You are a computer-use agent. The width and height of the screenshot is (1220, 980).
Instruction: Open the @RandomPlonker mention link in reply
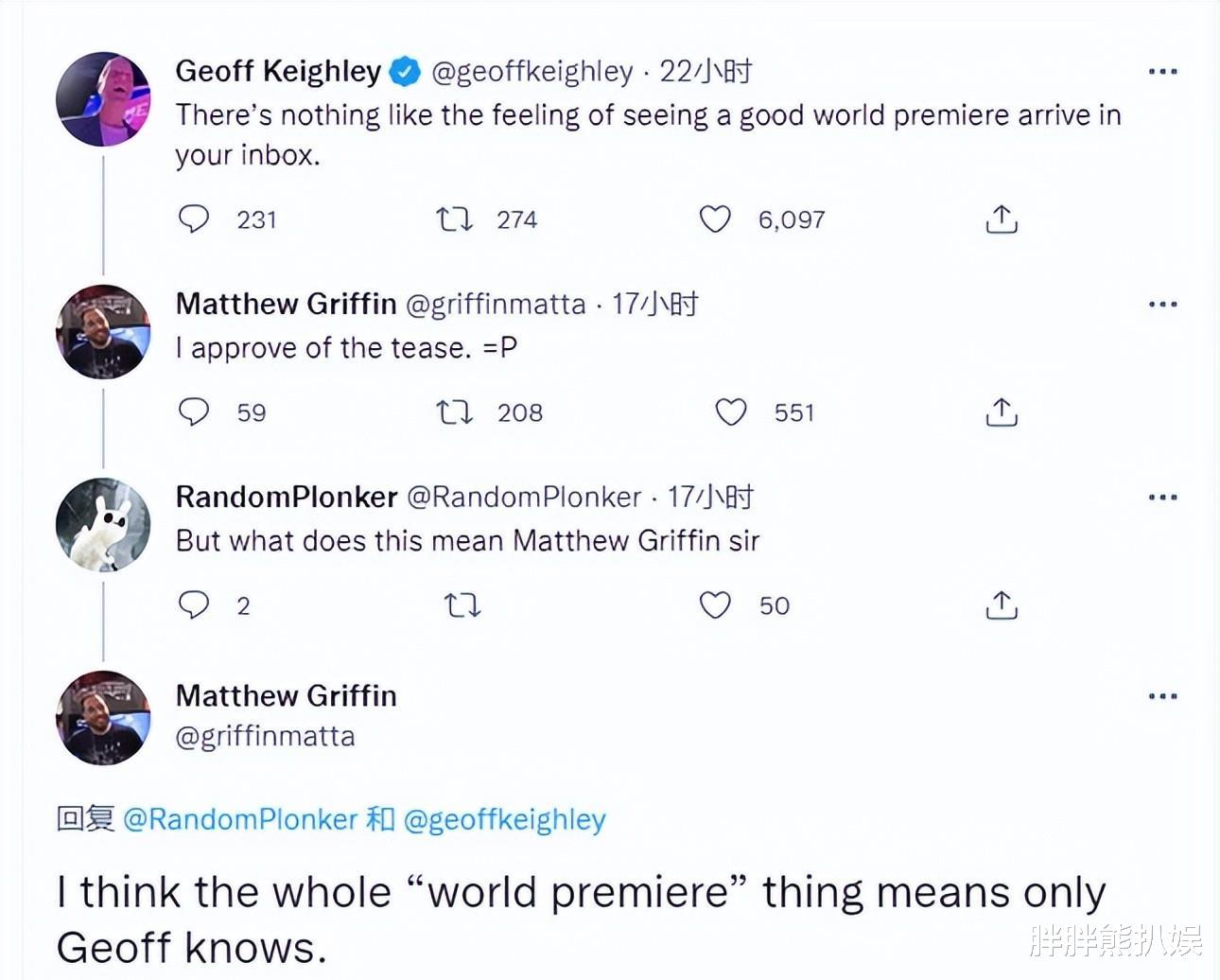click(240, 819)
